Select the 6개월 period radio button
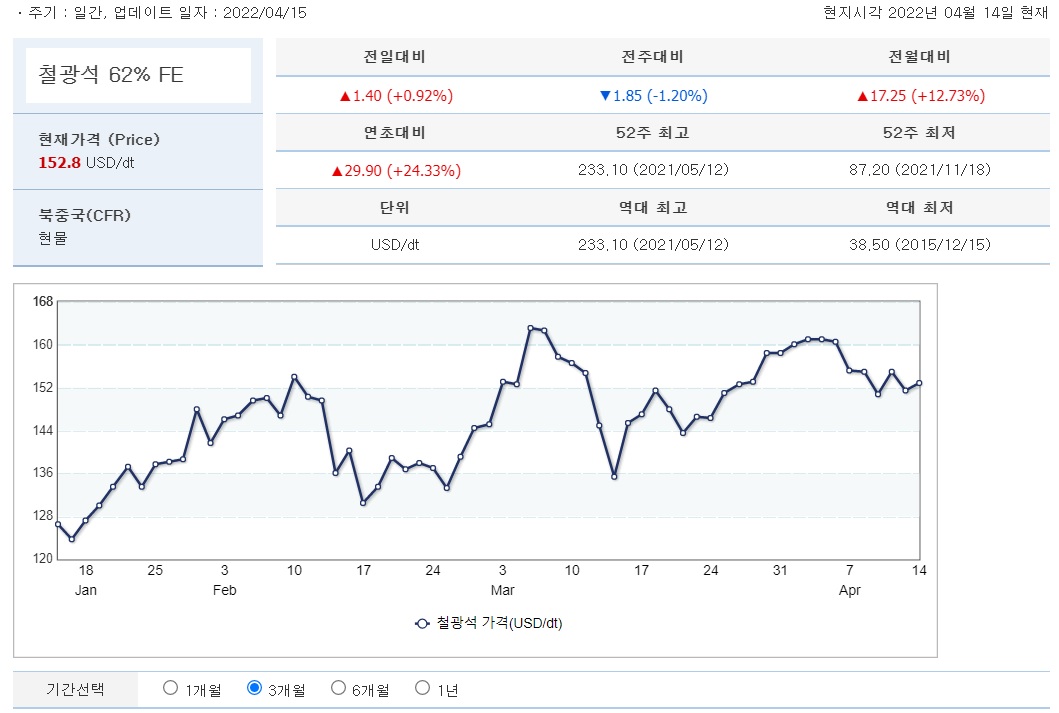This screenshot has height=713, width=1059. click(x=338, y=688)
